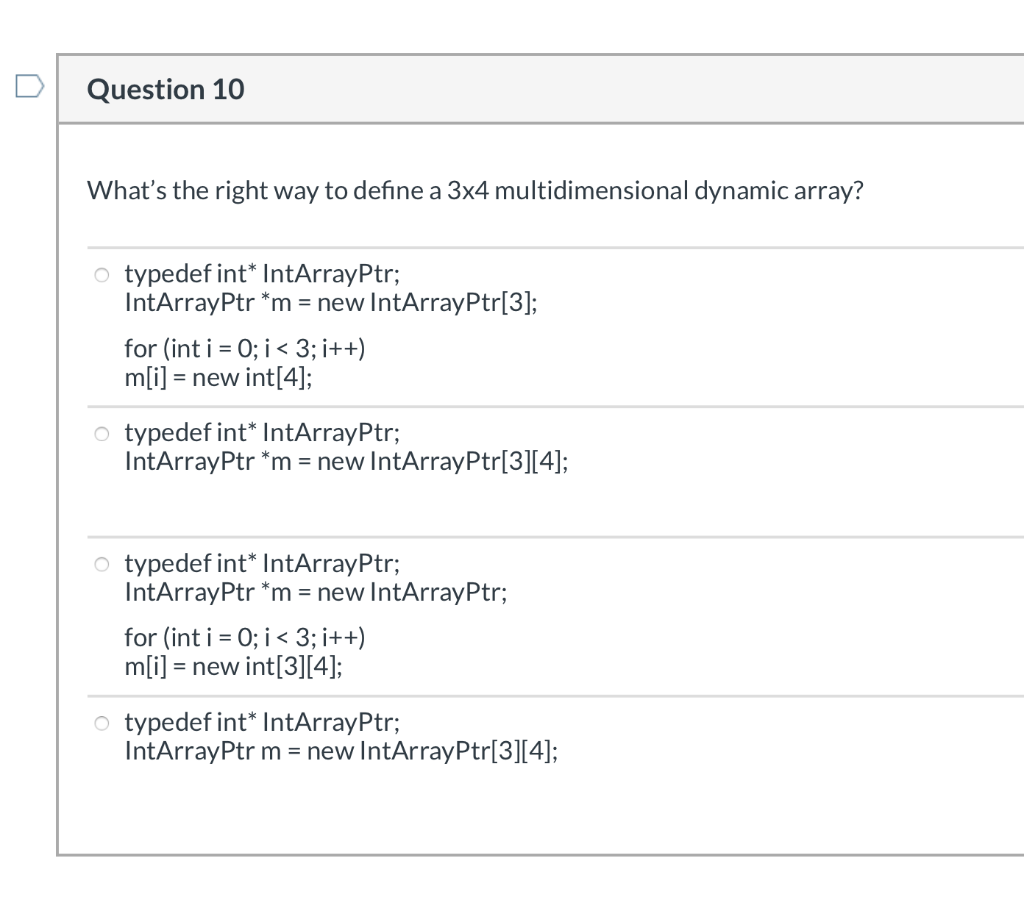Image resolution: width=1024 pixels, height=922 pixels.
Task: Click the second option's code text
Action: (x=346, y=447)
